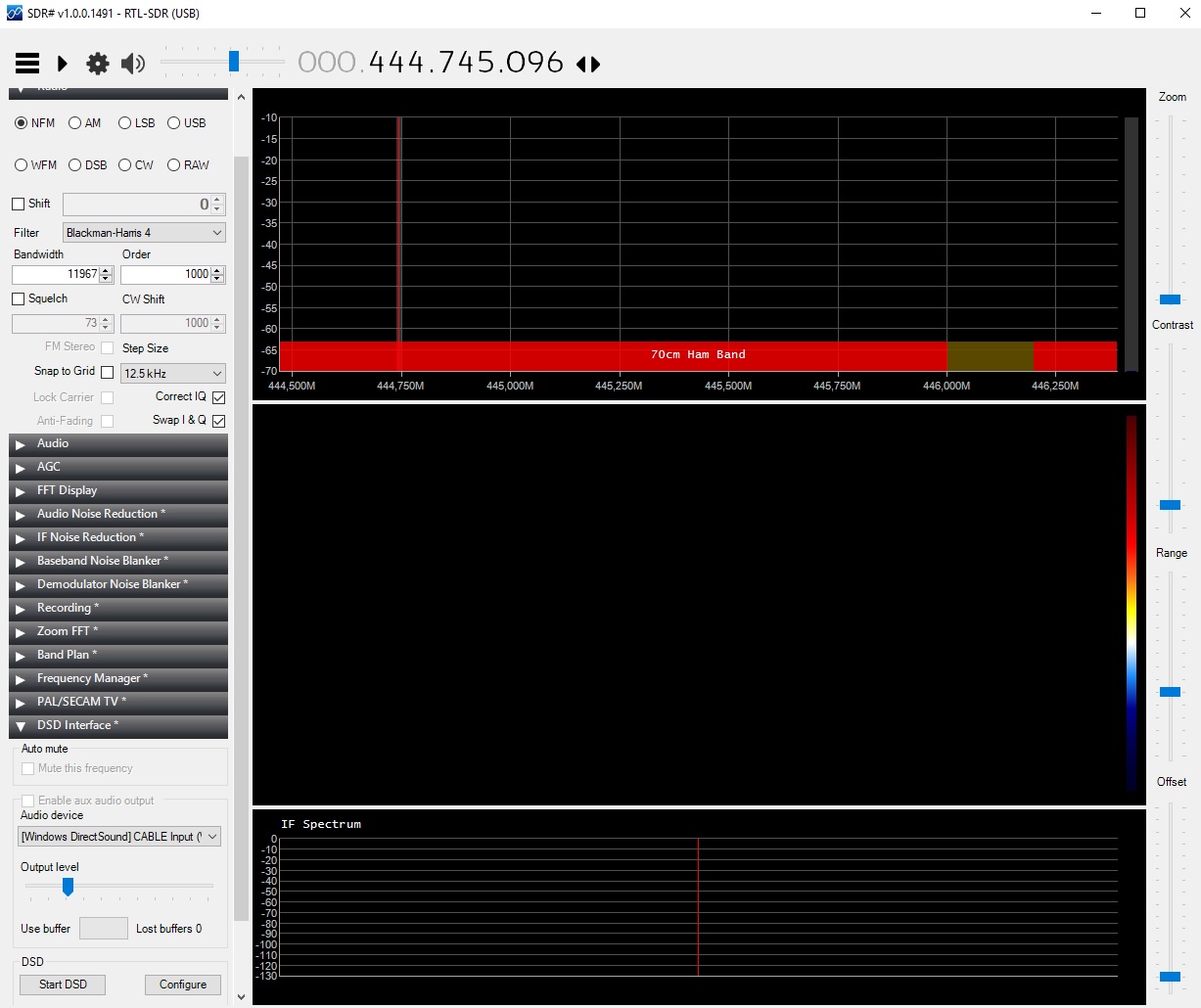1201x1008 pixels.
Task: Enable the Shift checkbox
Action: (x=18, y=204)
